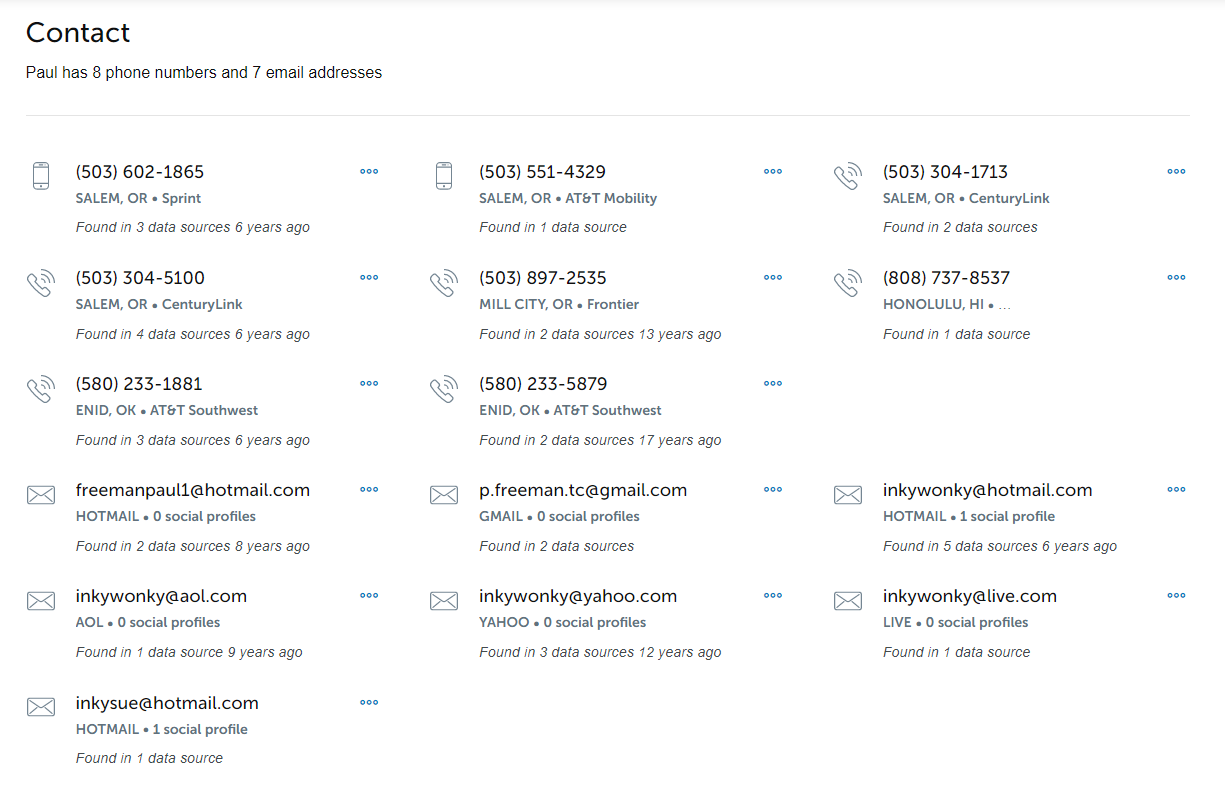Click envelope icon beside inkywonky@live.com

click(x=848, y=600)
